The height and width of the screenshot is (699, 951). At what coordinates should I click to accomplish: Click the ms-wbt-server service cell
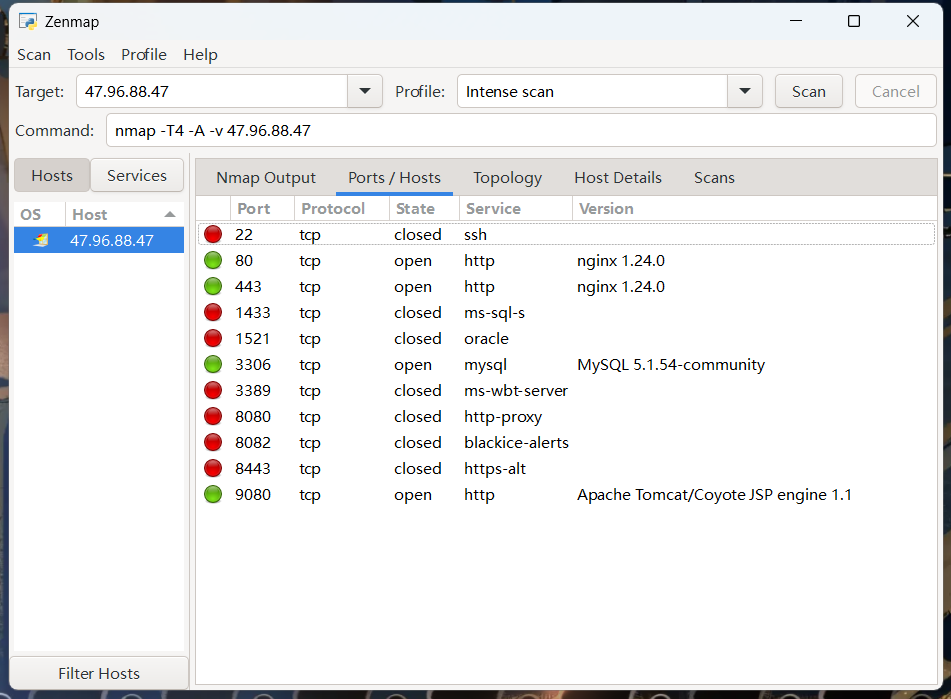(516, 390)
